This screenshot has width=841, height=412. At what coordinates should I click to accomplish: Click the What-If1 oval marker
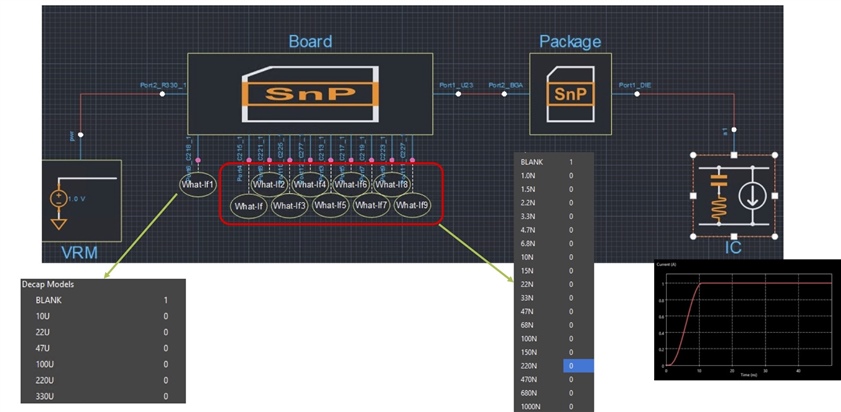[197, 185]
